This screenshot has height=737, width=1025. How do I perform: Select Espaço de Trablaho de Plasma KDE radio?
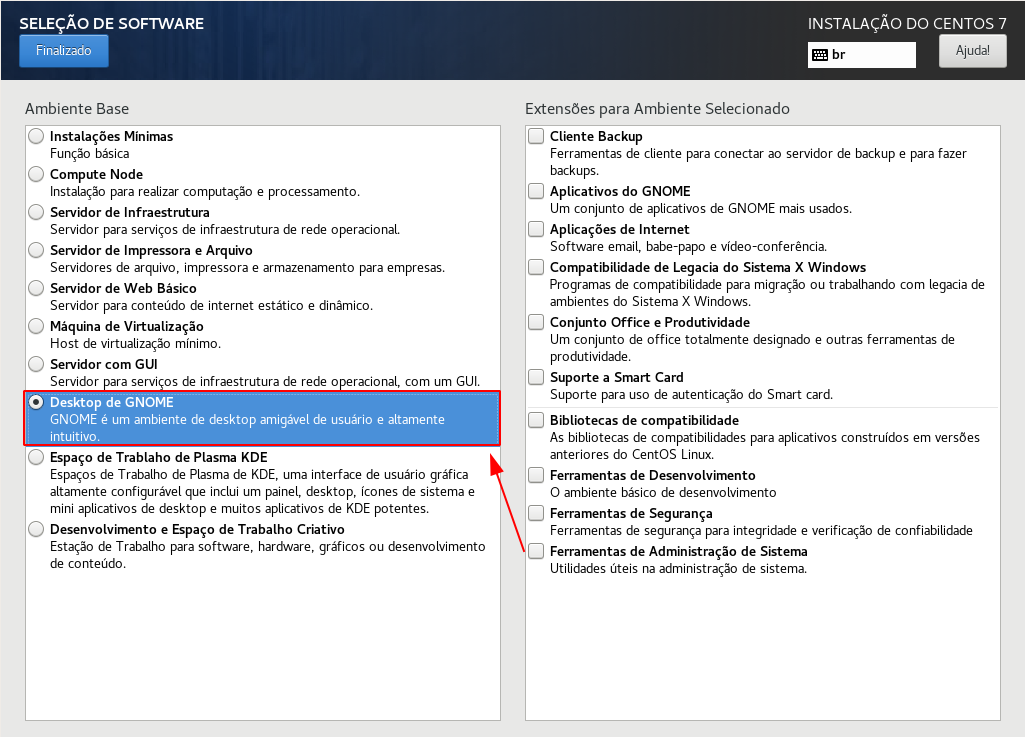[x=37, y=456]
